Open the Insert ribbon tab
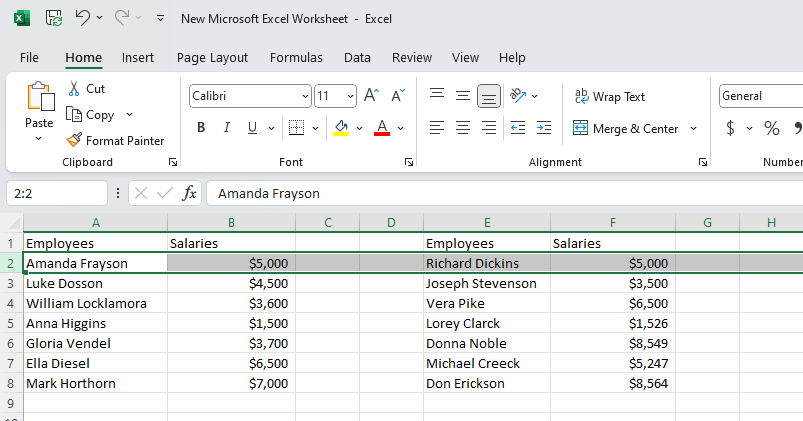803x421 pixels. coord(138,58)
